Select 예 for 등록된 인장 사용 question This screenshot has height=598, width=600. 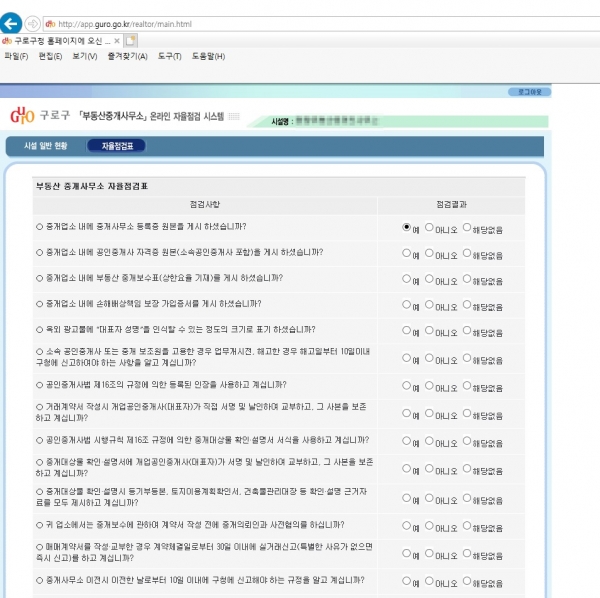406,385
